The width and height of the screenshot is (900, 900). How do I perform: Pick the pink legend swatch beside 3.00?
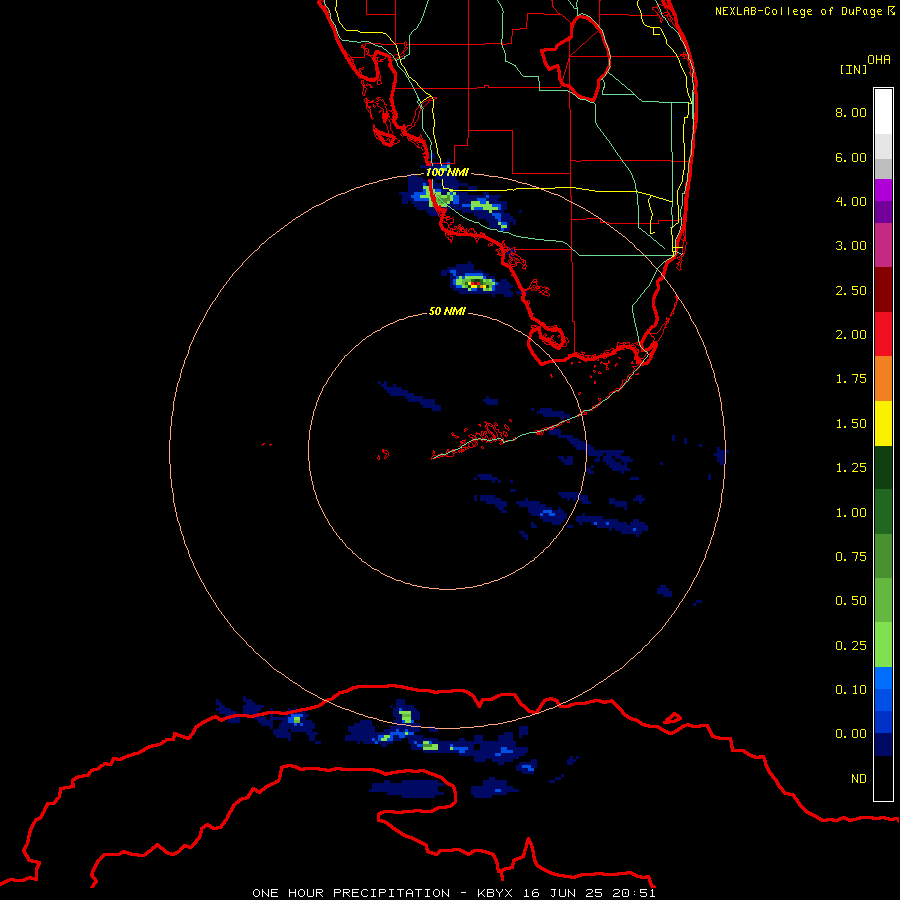point(883,246)
